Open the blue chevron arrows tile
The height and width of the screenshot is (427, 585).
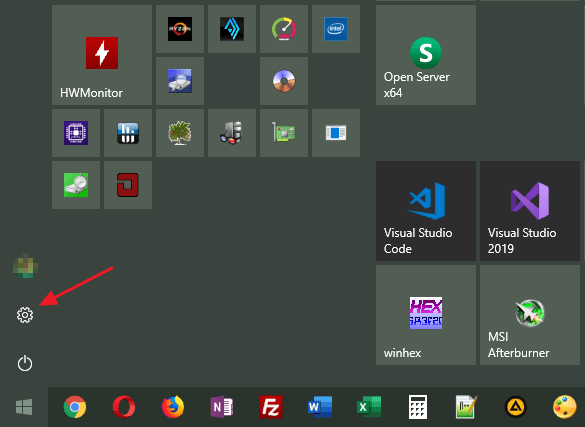(232, 29)
